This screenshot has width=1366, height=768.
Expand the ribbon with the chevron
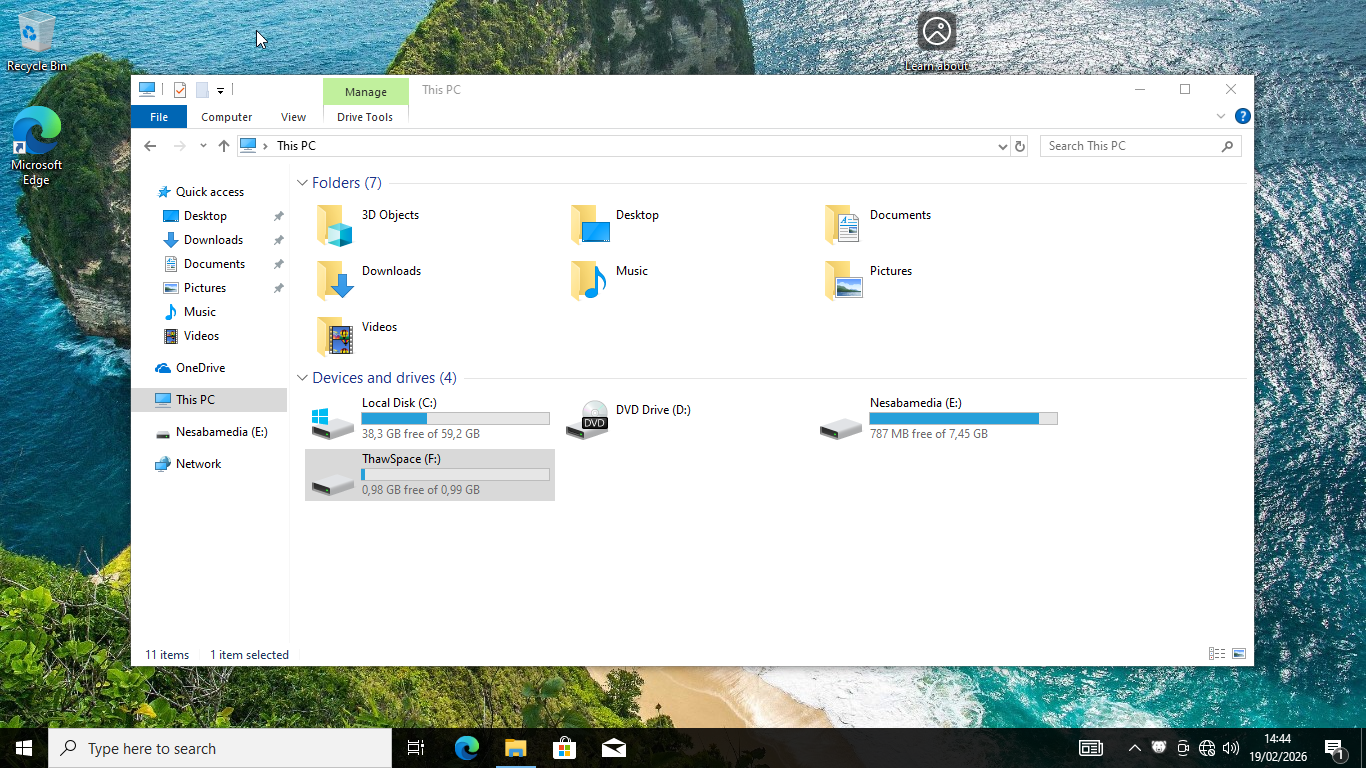1221,116
